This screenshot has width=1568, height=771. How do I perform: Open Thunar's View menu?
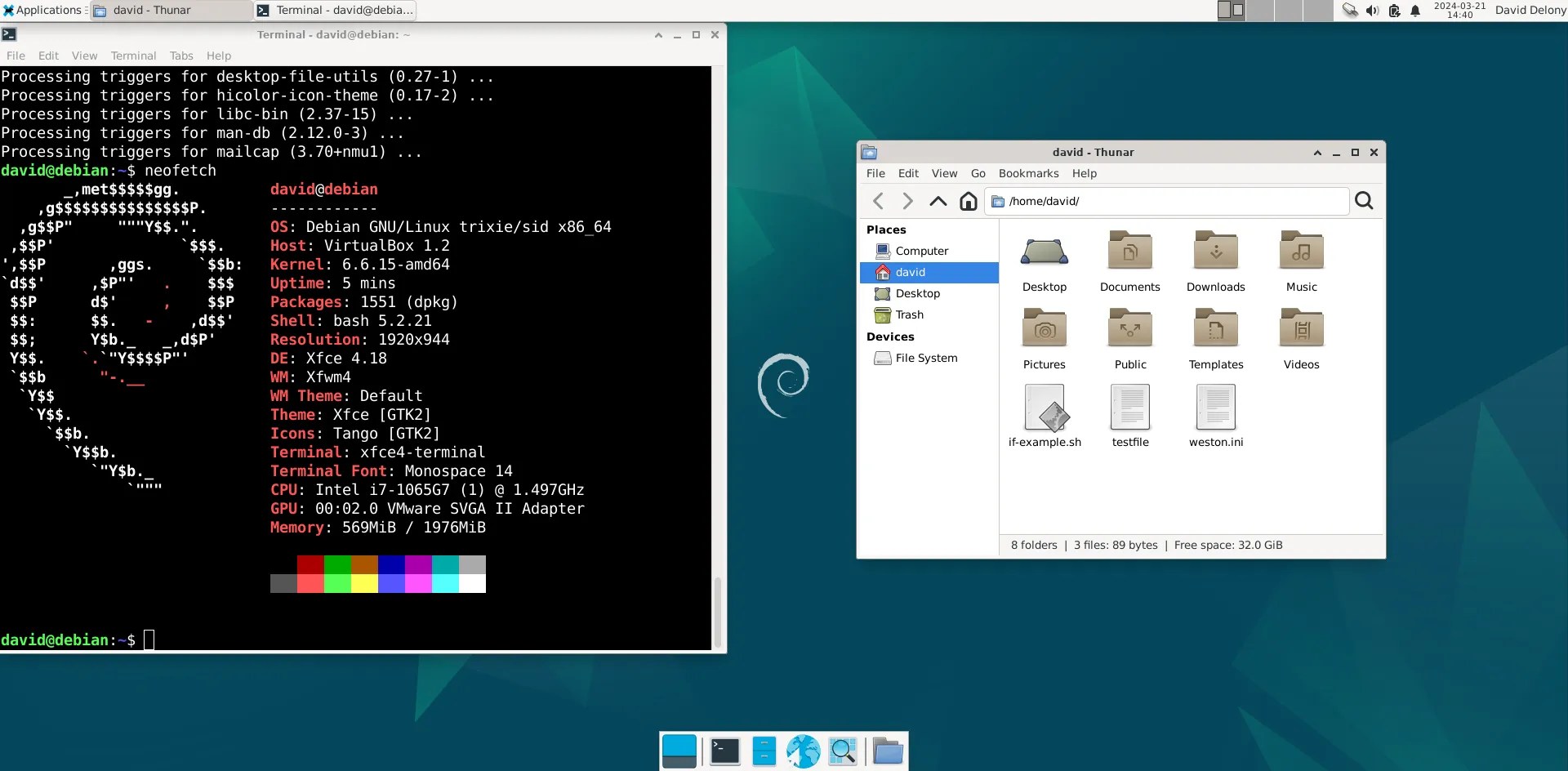pos(944,173)
